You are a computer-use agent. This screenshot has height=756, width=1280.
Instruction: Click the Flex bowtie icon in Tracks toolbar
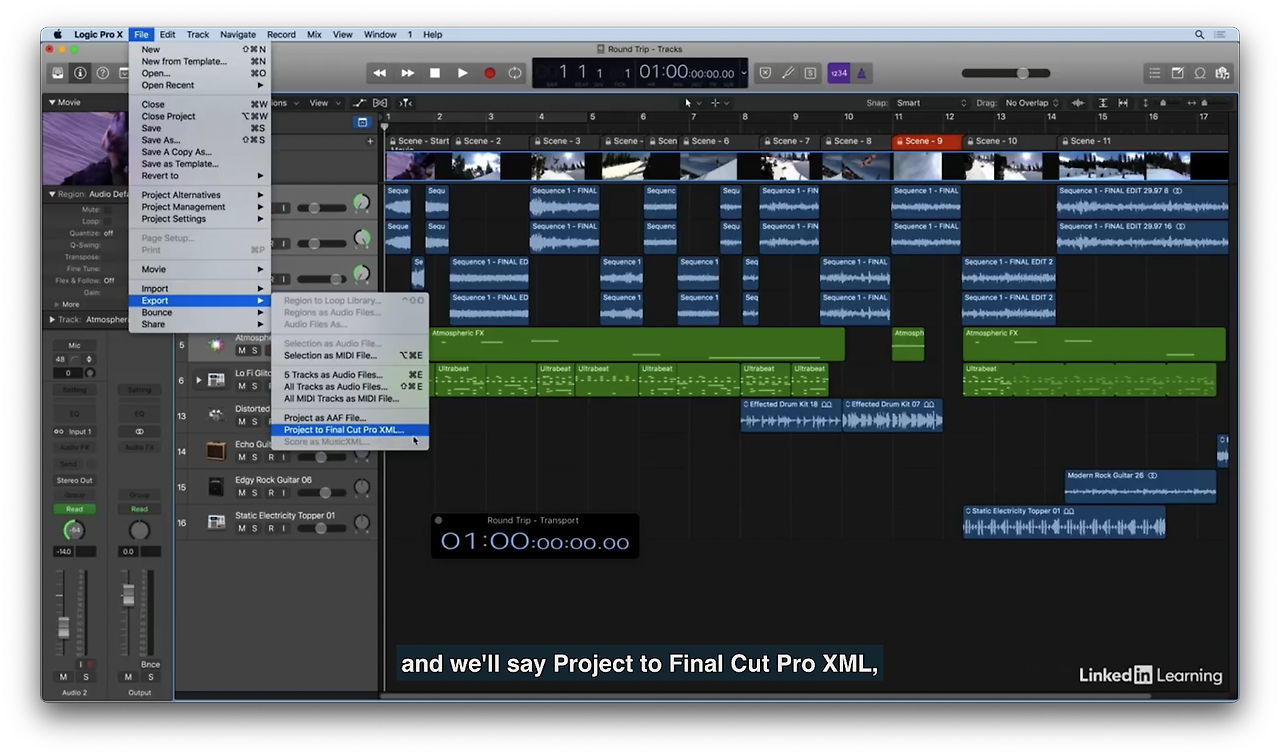(x=380, y=103)
